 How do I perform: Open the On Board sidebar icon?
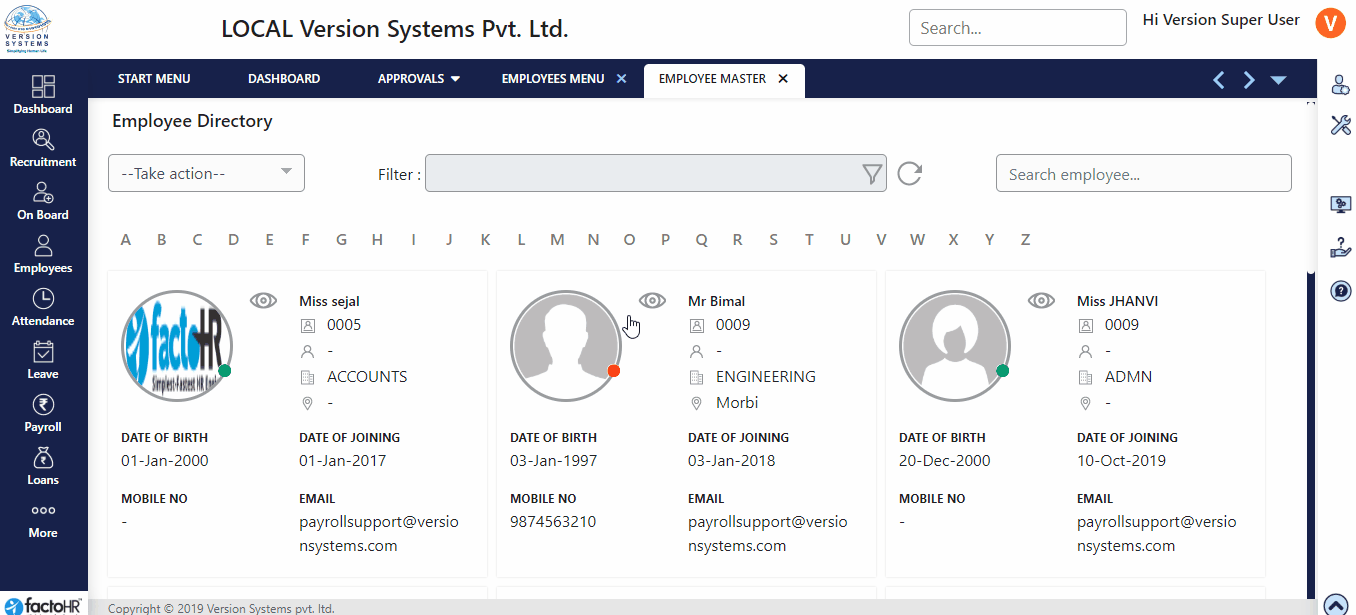[43, 200]
